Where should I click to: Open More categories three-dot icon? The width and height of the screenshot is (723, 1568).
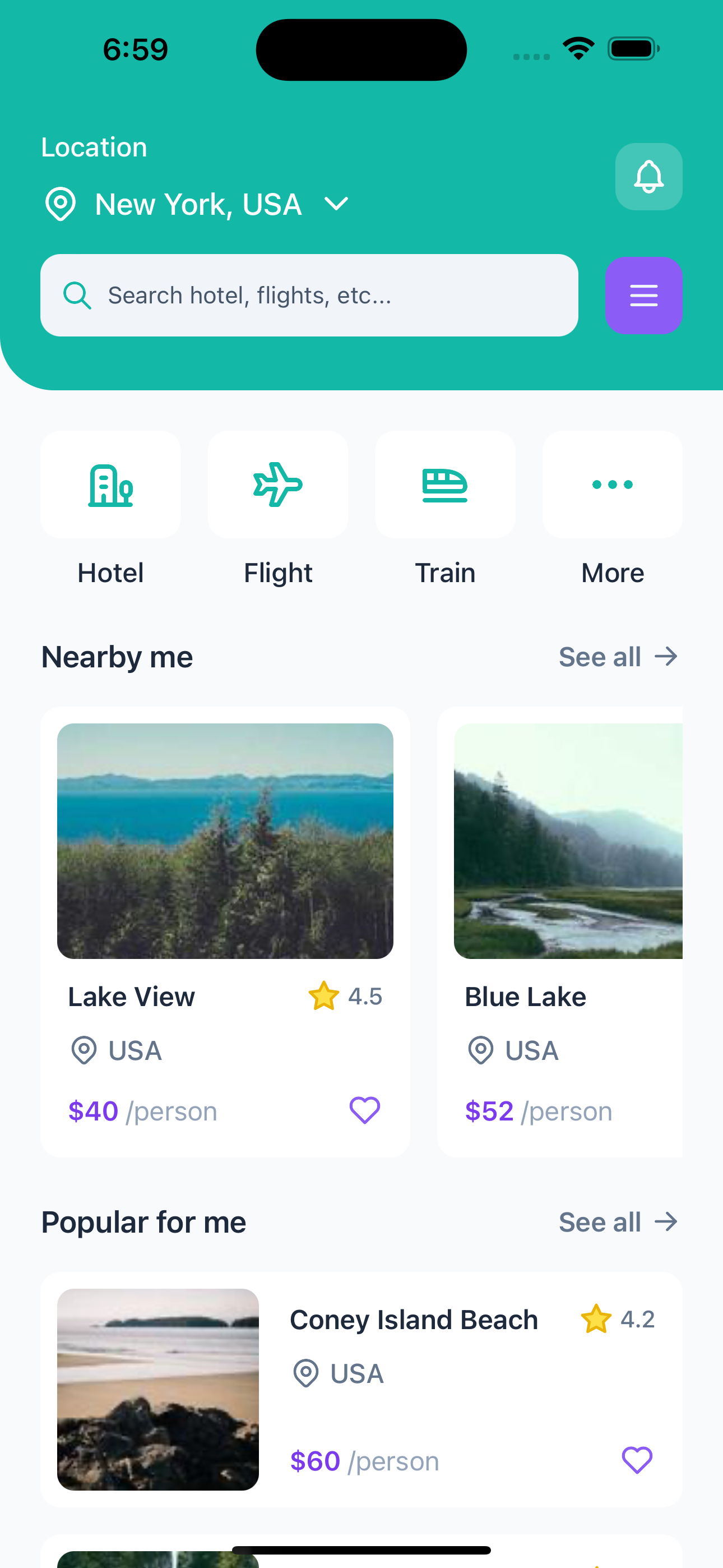click(x=612, y=485)
